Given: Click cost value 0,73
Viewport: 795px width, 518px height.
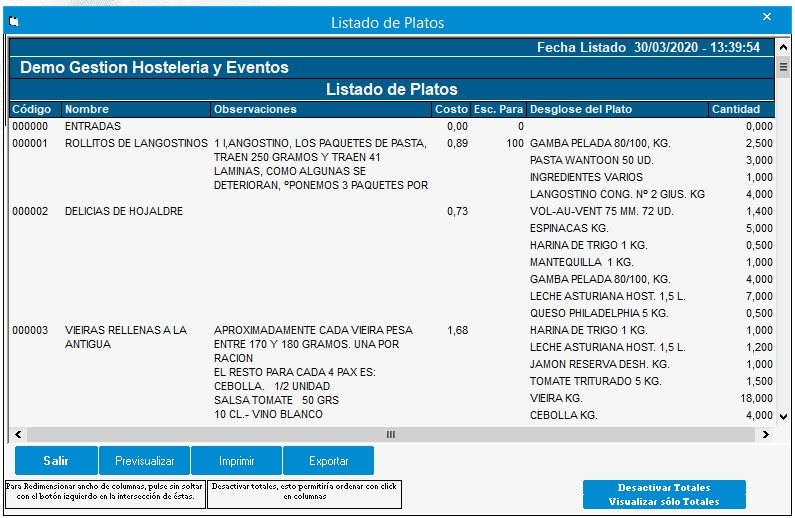Looking at the screenshot, I should (457, 211).
